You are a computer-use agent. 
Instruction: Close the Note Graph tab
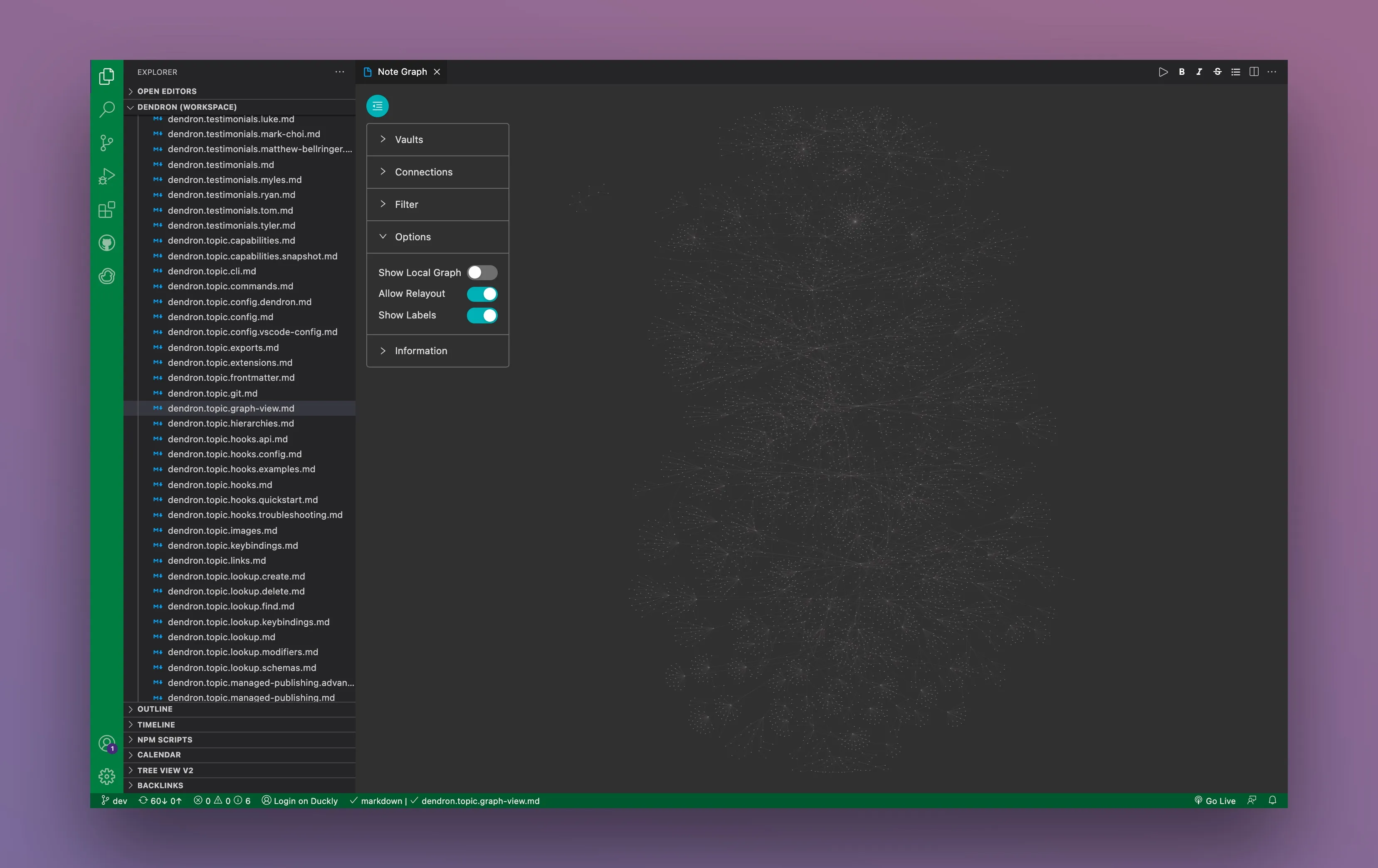tap(437, 72)
